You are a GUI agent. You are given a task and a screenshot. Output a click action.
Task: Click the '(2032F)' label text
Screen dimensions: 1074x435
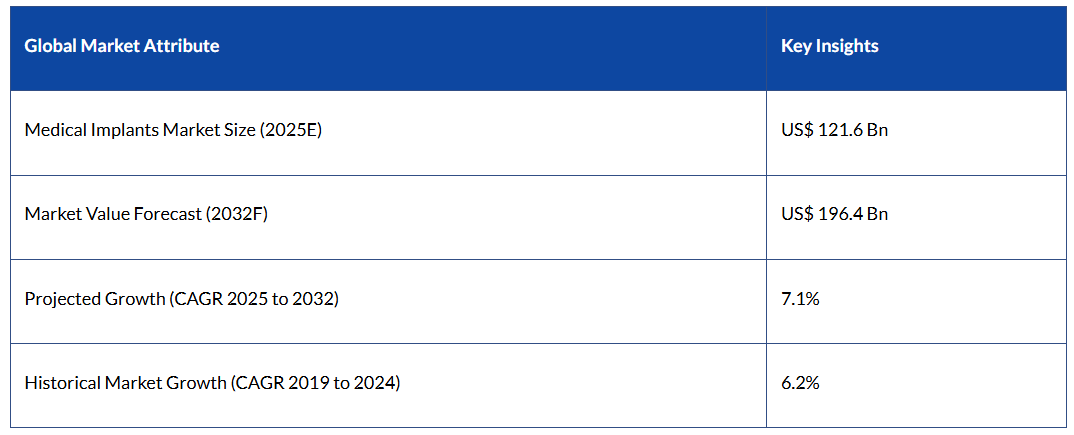point(236,214)
